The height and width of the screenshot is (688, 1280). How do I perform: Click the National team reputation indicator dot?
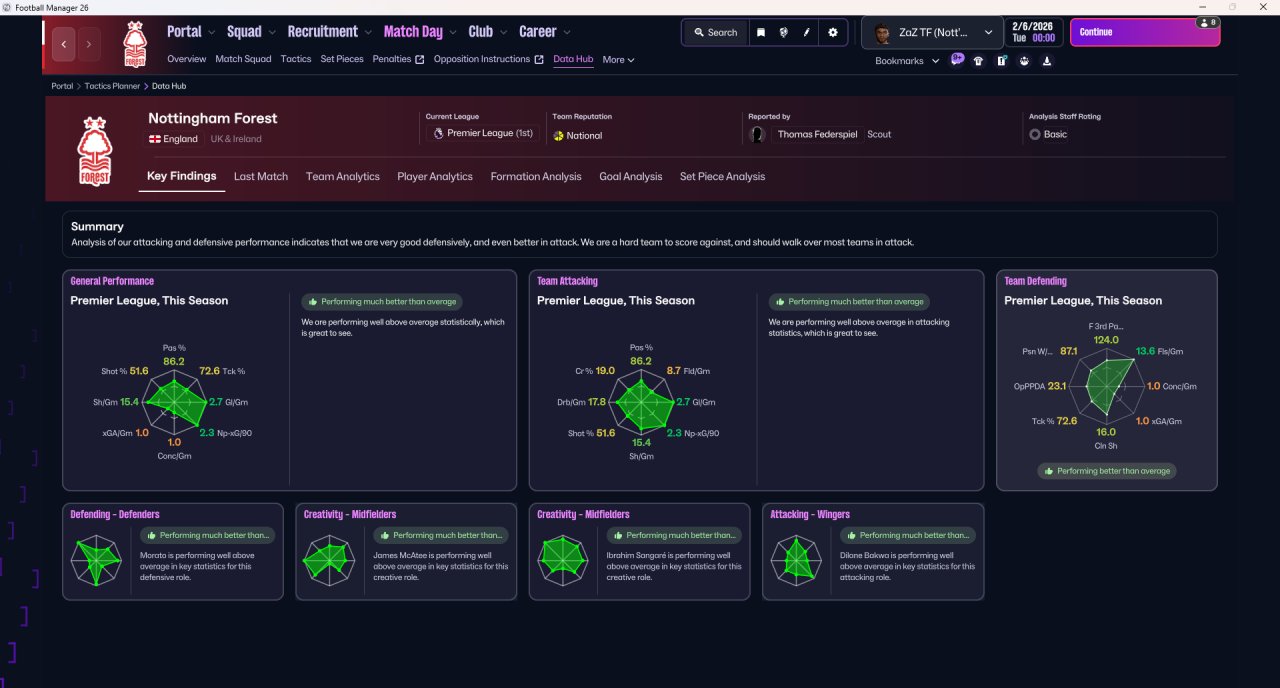(x=558, y=135)
